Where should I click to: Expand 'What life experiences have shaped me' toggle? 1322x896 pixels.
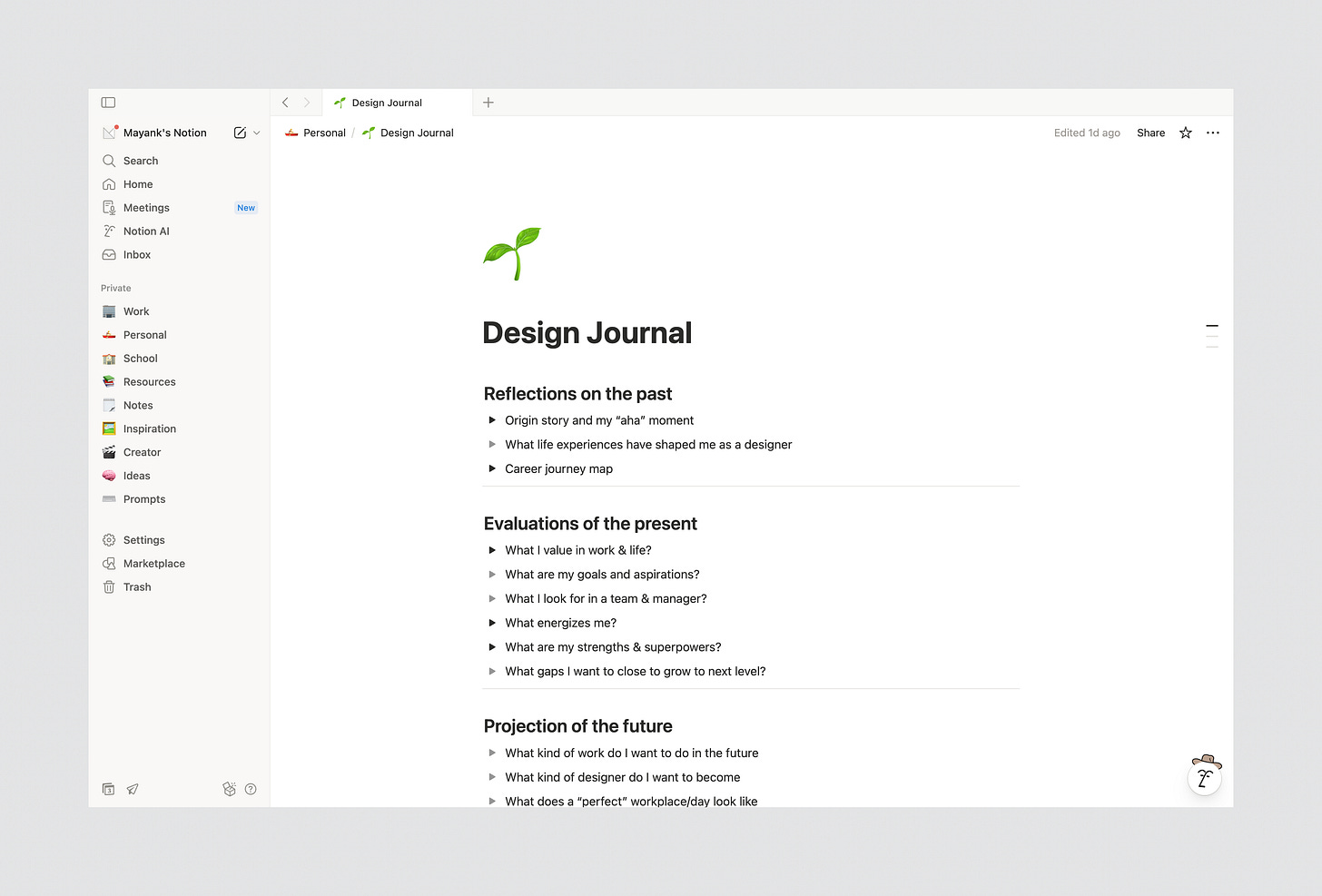[492, 445]
